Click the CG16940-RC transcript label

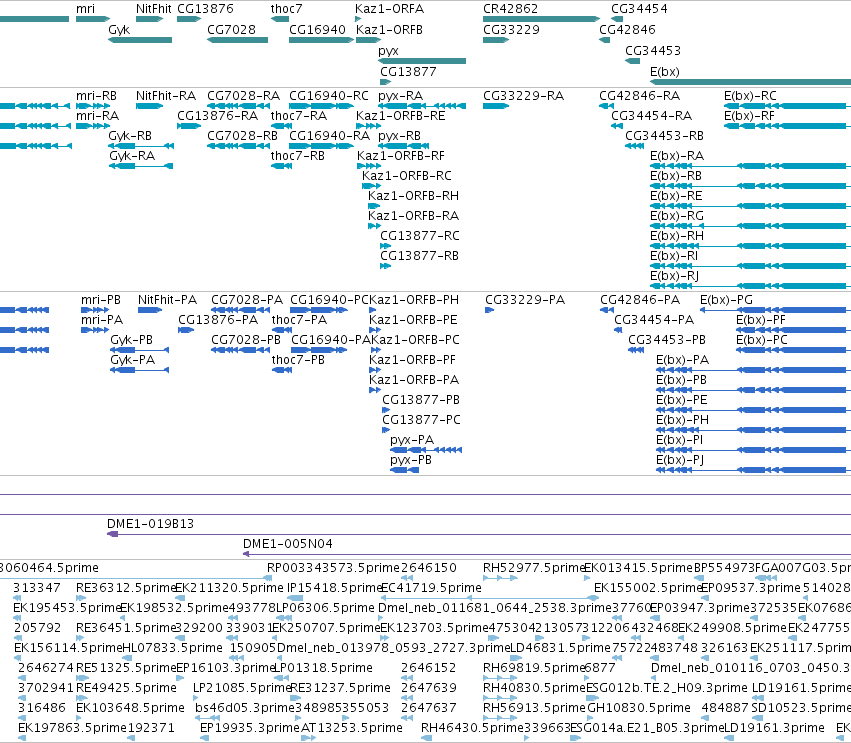(x=329, y=96)
